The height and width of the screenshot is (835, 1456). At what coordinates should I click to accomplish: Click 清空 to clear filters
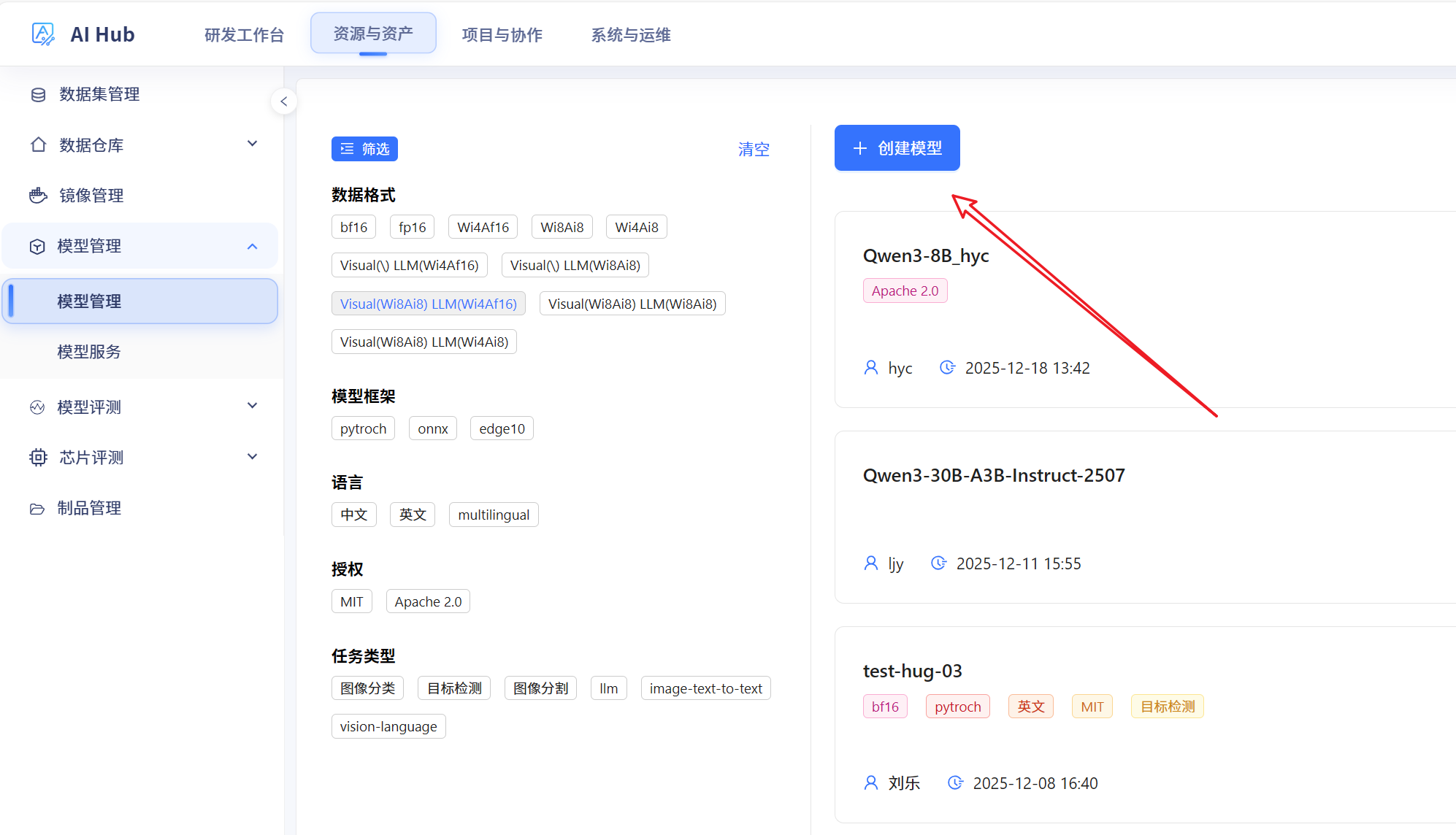(754, 150)
